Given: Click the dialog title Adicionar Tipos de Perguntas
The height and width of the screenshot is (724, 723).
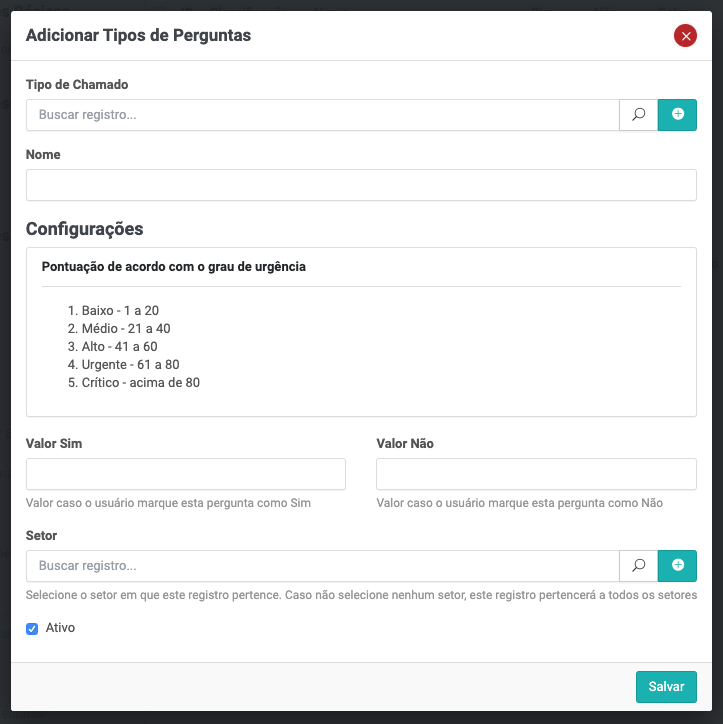Looking at the screenshot, I should (x=138, y=36).
